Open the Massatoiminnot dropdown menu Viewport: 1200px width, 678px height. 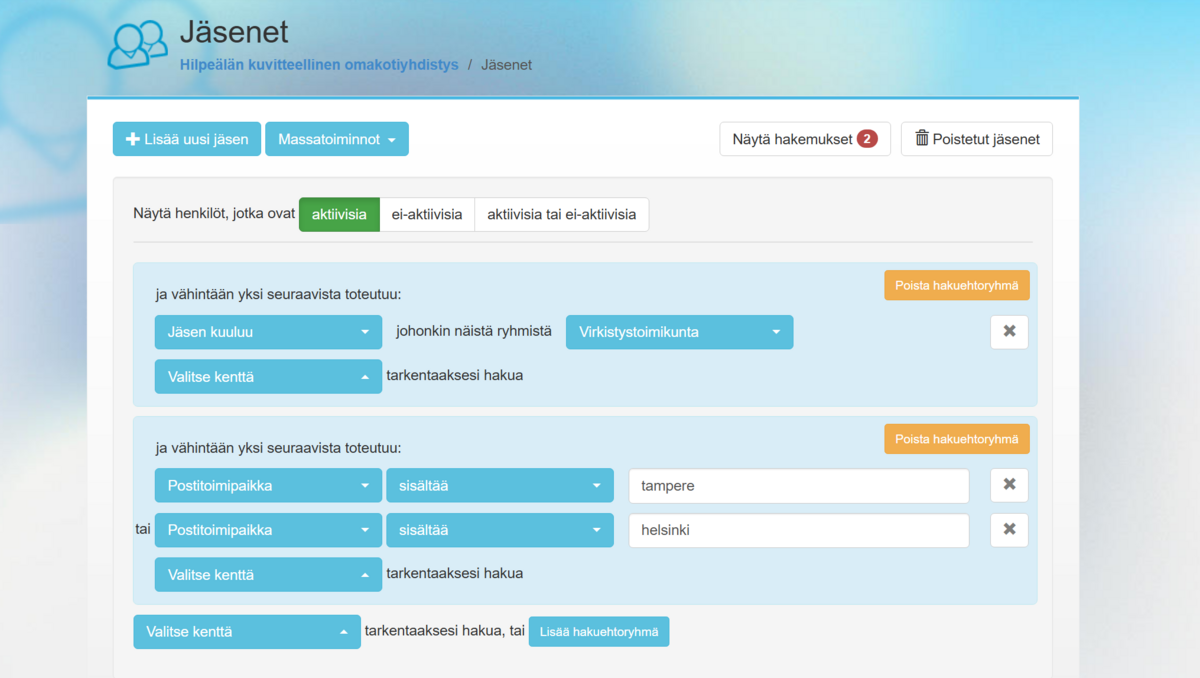[x=336, y=139]
